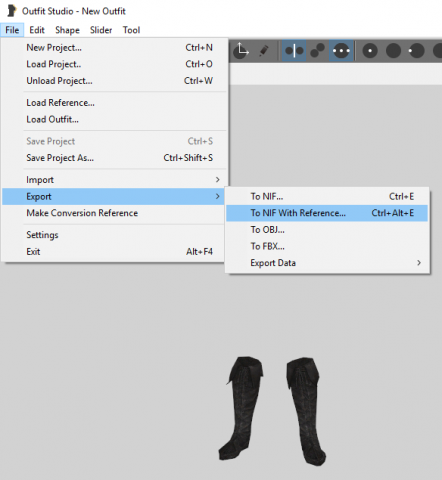Screen dimensions: 442x480
Task: Click Load Reference menu entry
Action: point(114,103)
